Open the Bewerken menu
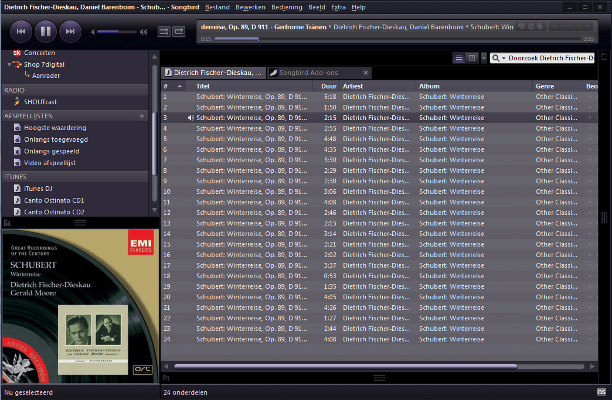Image resolution: width=612 pixels, height=400 pixels. (x=250, y=7)
